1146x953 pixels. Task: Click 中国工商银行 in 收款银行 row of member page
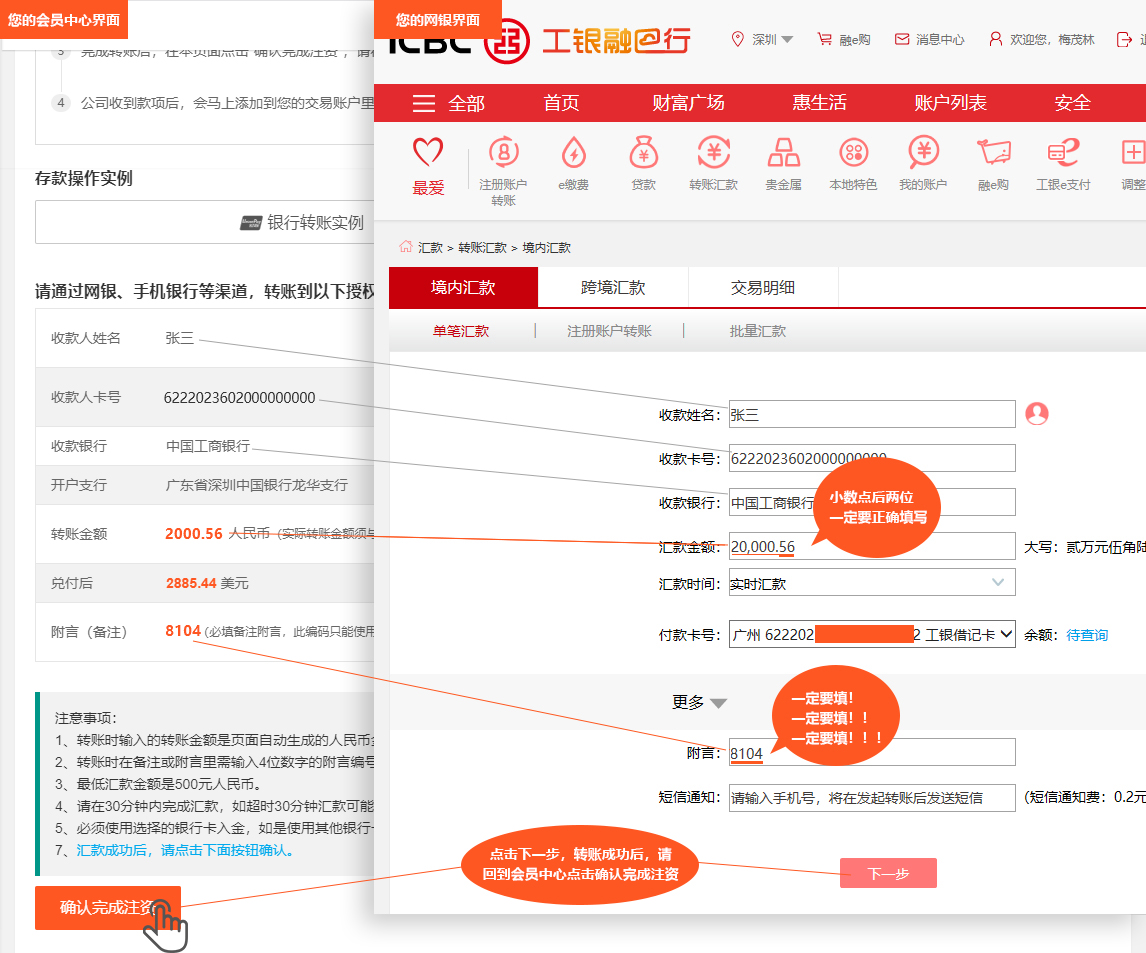[x=208, y=446]
